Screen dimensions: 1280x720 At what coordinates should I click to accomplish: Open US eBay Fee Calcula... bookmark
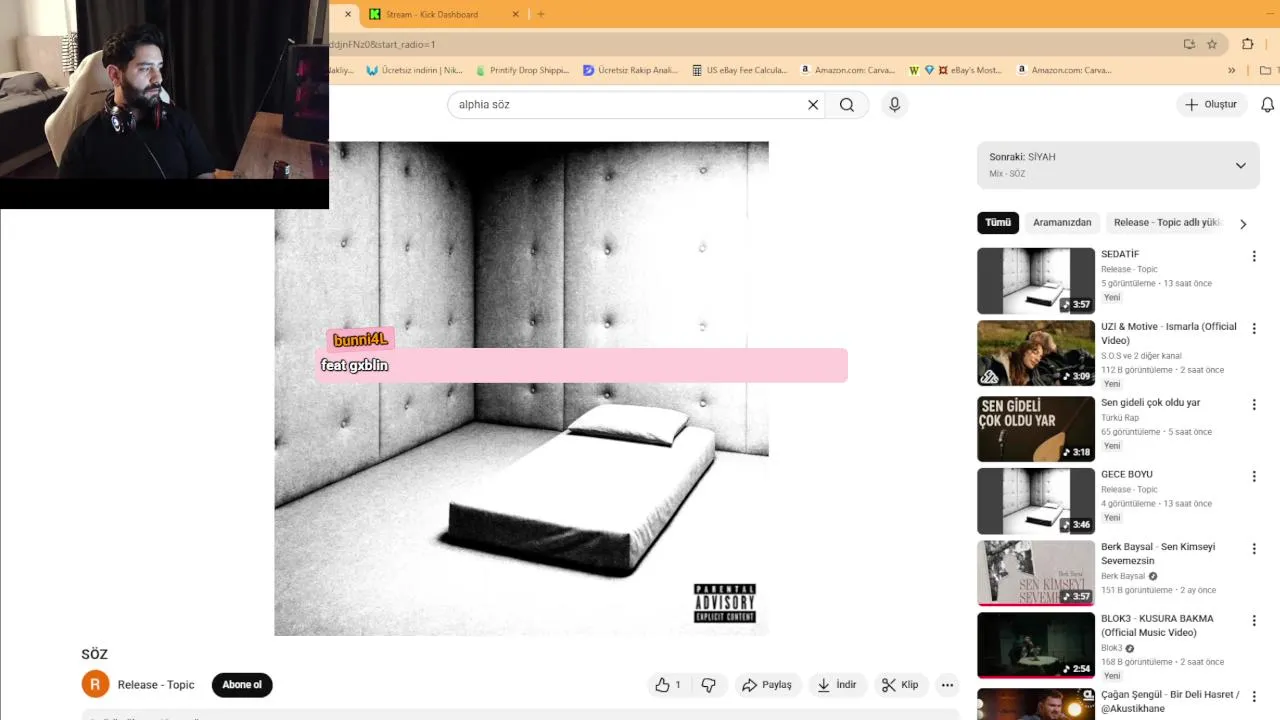tap(739, 71)
